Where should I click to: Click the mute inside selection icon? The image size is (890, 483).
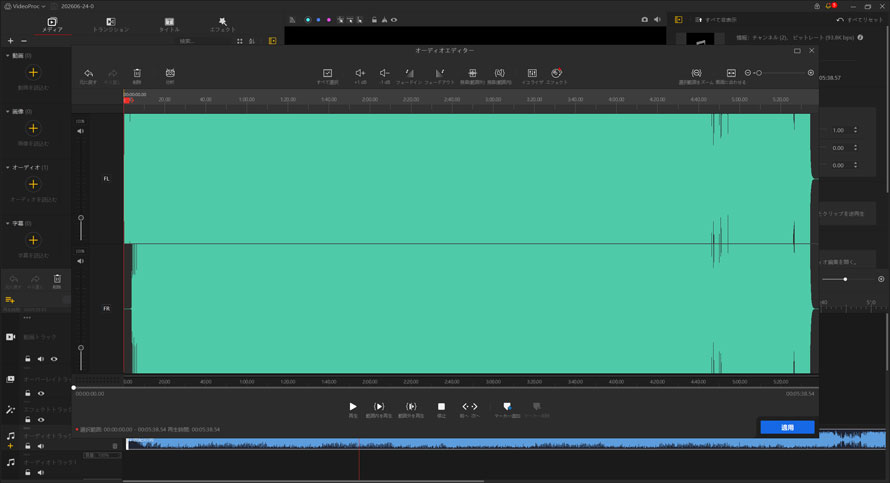(499, 73)
